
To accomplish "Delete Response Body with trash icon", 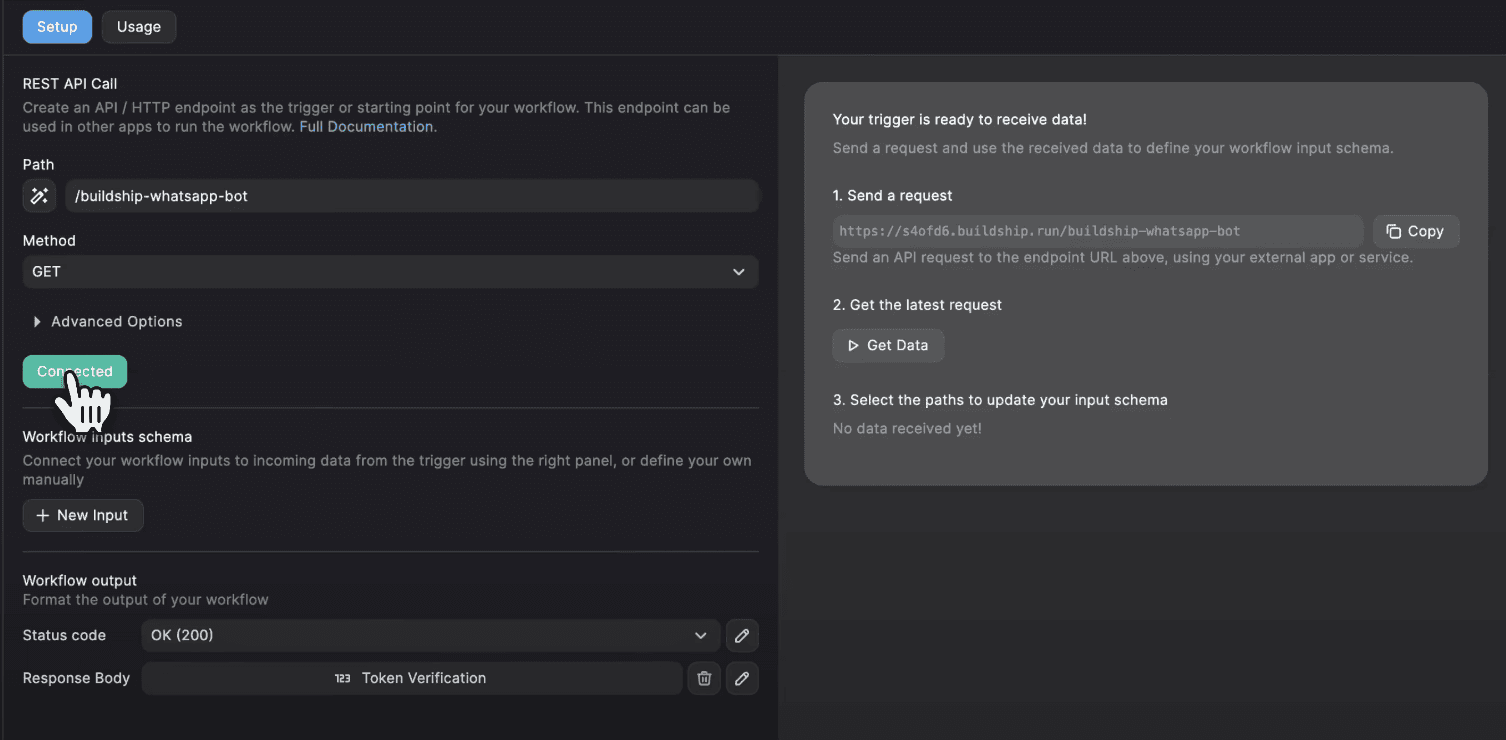I will coord(704,678).
